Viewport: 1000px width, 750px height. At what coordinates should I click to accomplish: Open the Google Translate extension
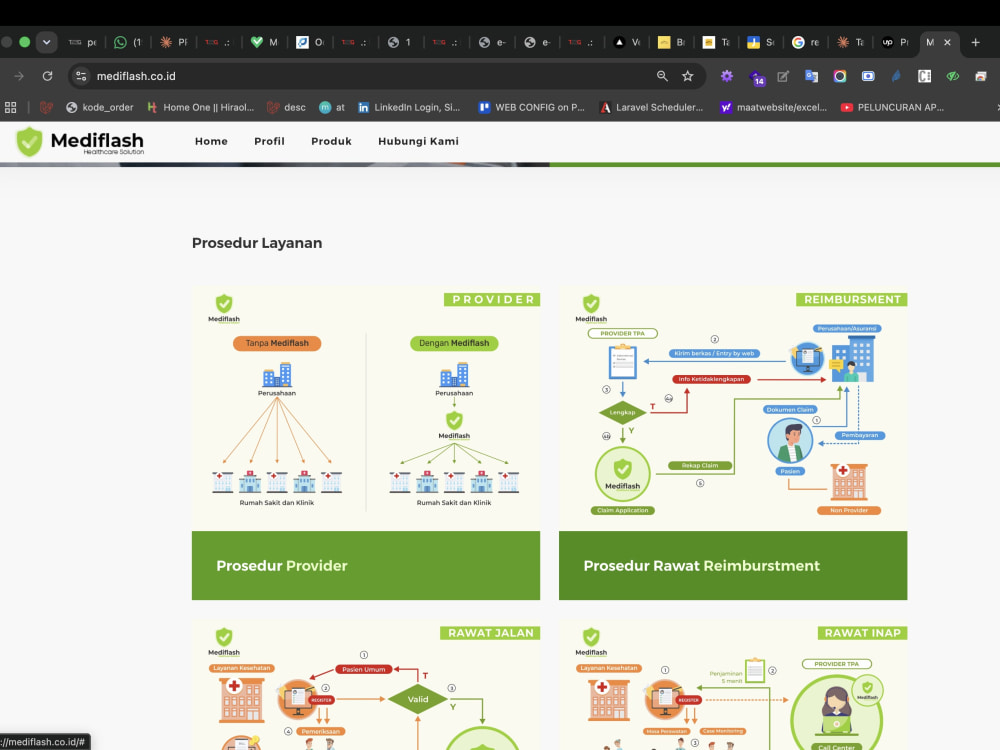pos(811,76)
